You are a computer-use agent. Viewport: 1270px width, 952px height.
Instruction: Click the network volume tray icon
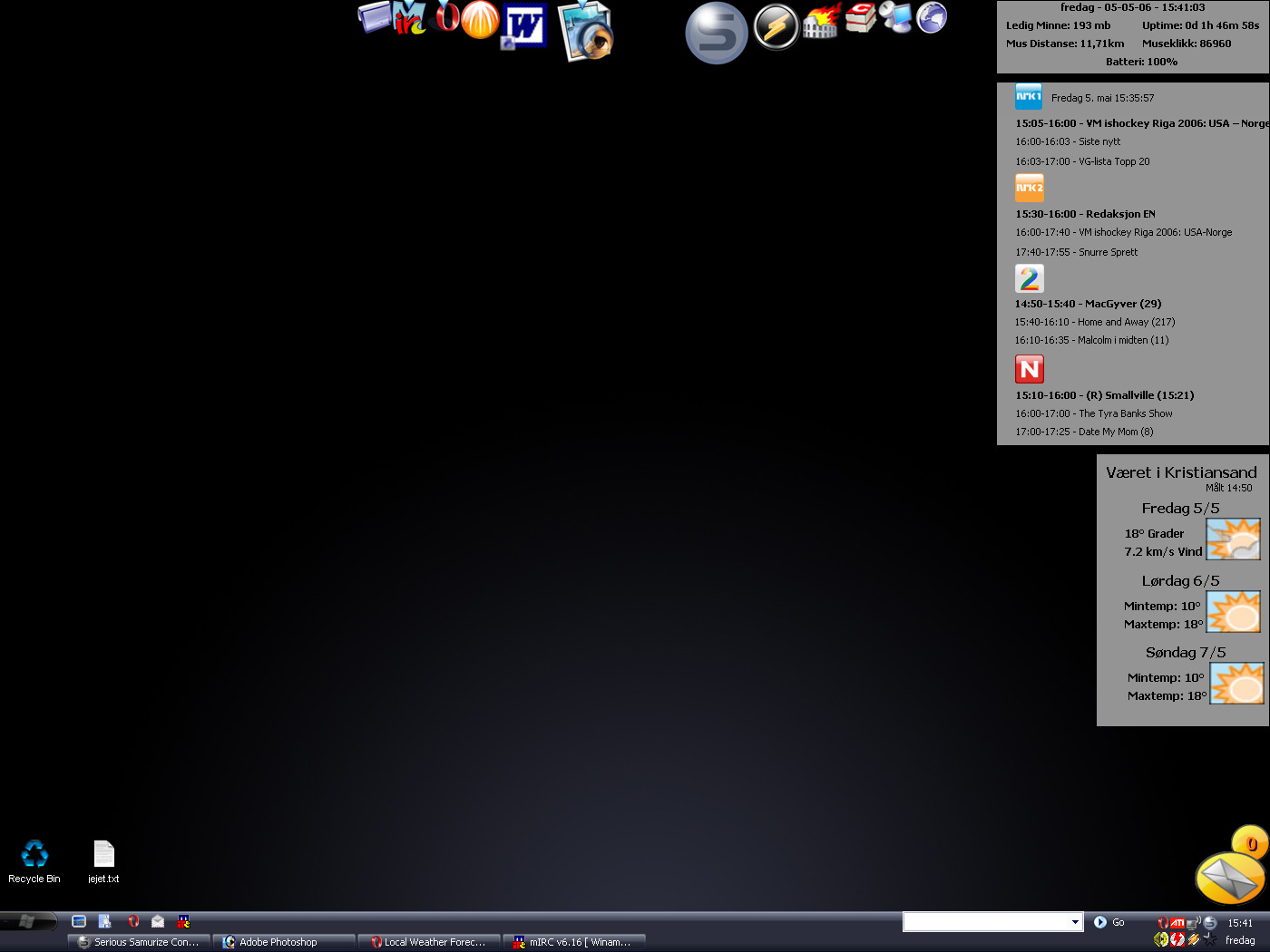(x=1194, y=923)
